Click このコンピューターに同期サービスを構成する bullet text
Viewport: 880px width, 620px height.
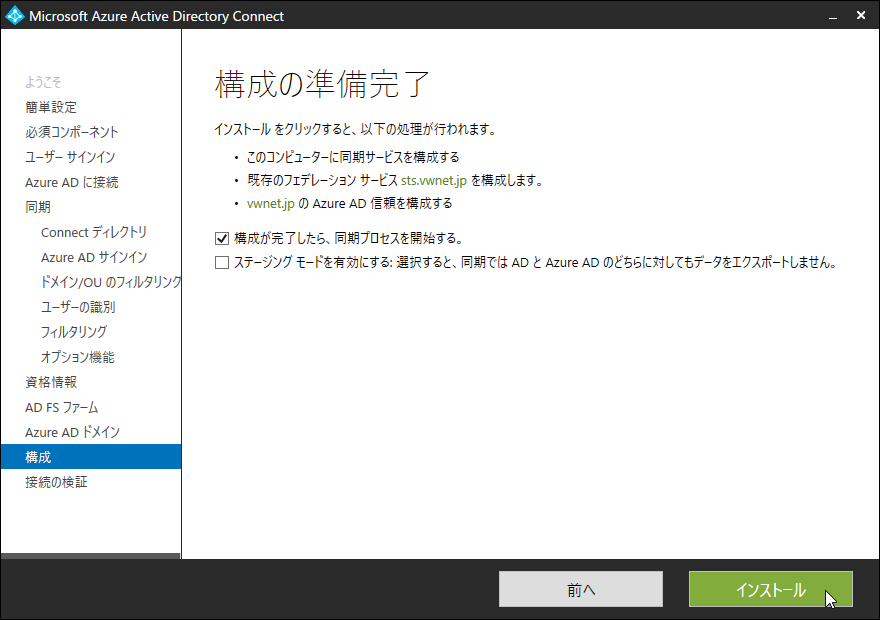click(x=353, y=157)
